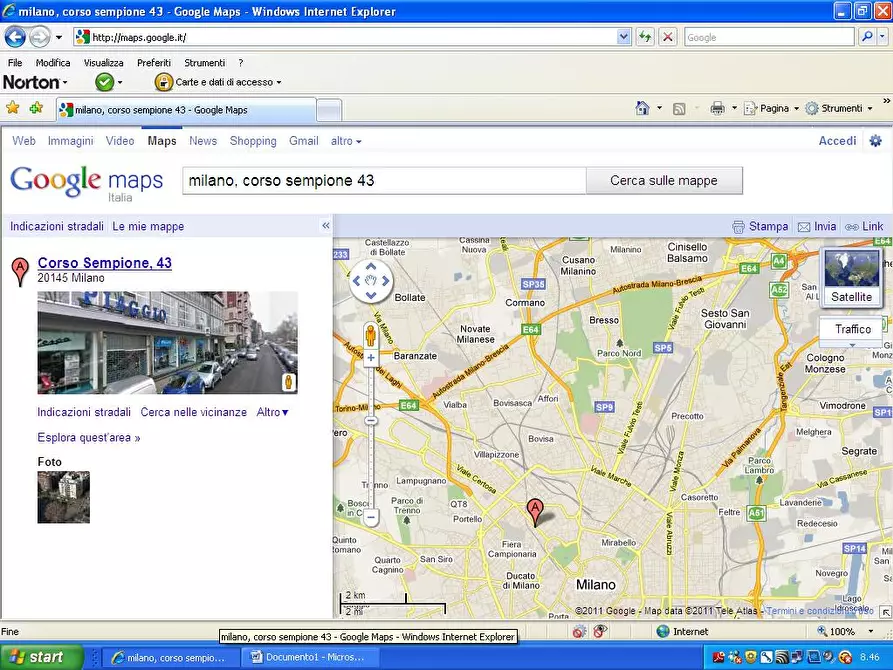Click the IE Stop loading icon
Viewport: 893px width, 670px height.
[667, 37]
